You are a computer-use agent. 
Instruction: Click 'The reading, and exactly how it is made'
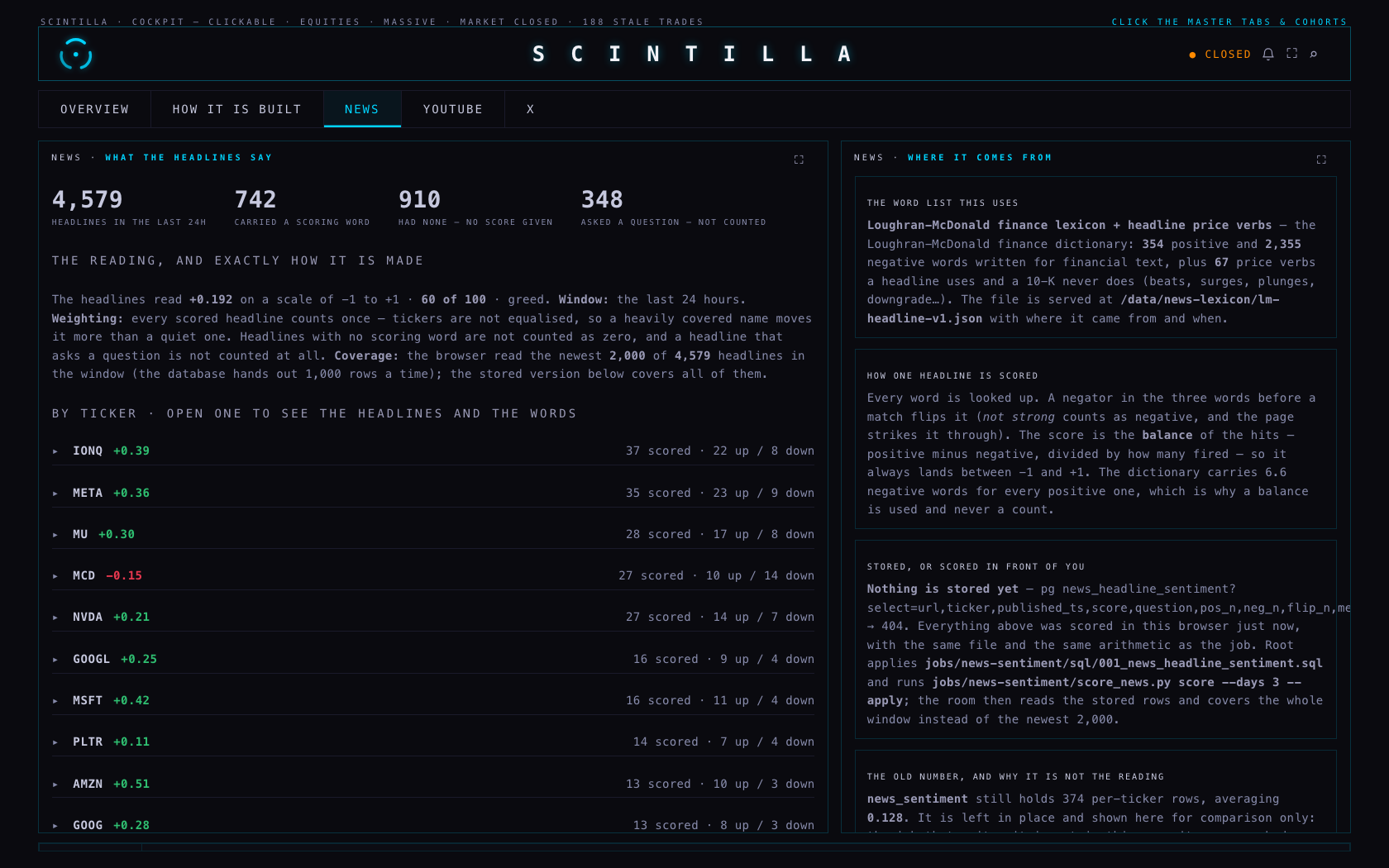coord(237,260)
